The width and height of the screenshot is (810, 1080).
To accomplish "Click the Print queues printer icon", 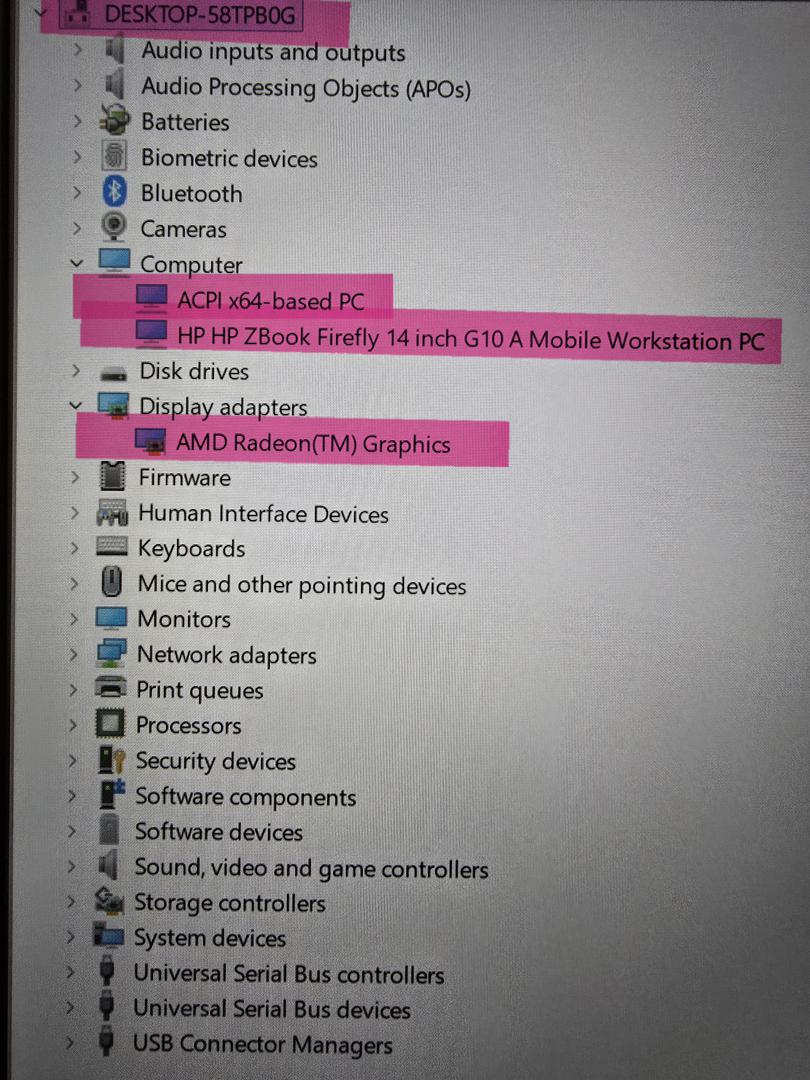I will (110, 688).
